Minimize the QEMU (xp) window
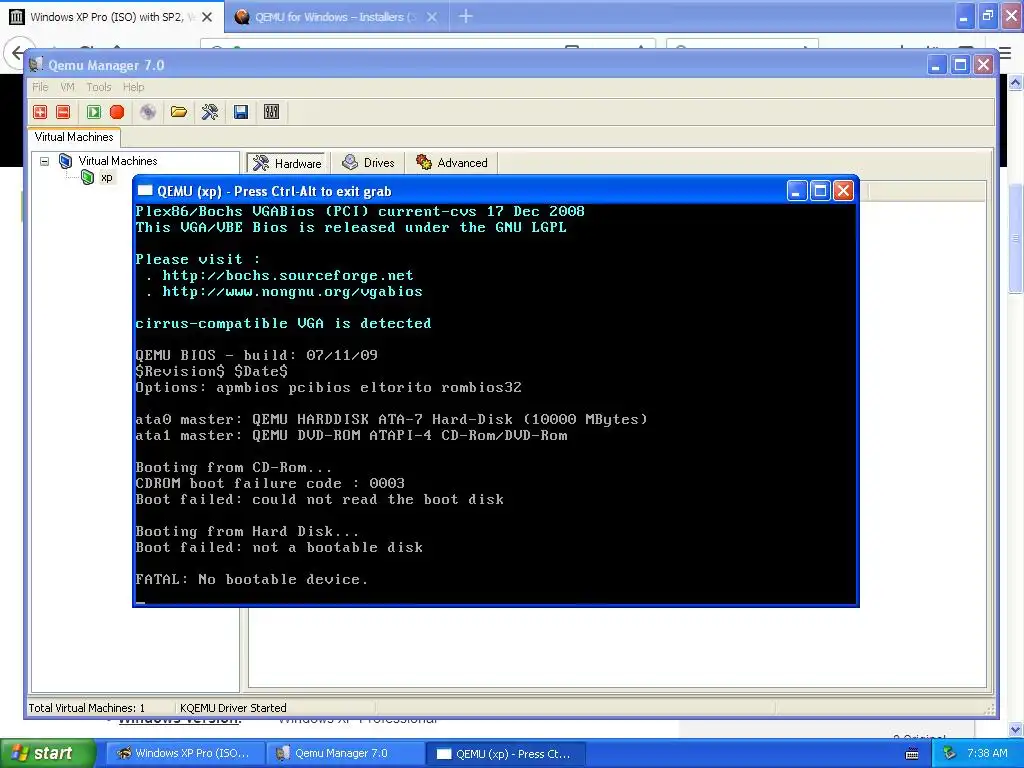Viewport: 1024px width, 768px height. click(x=796, y=191)
